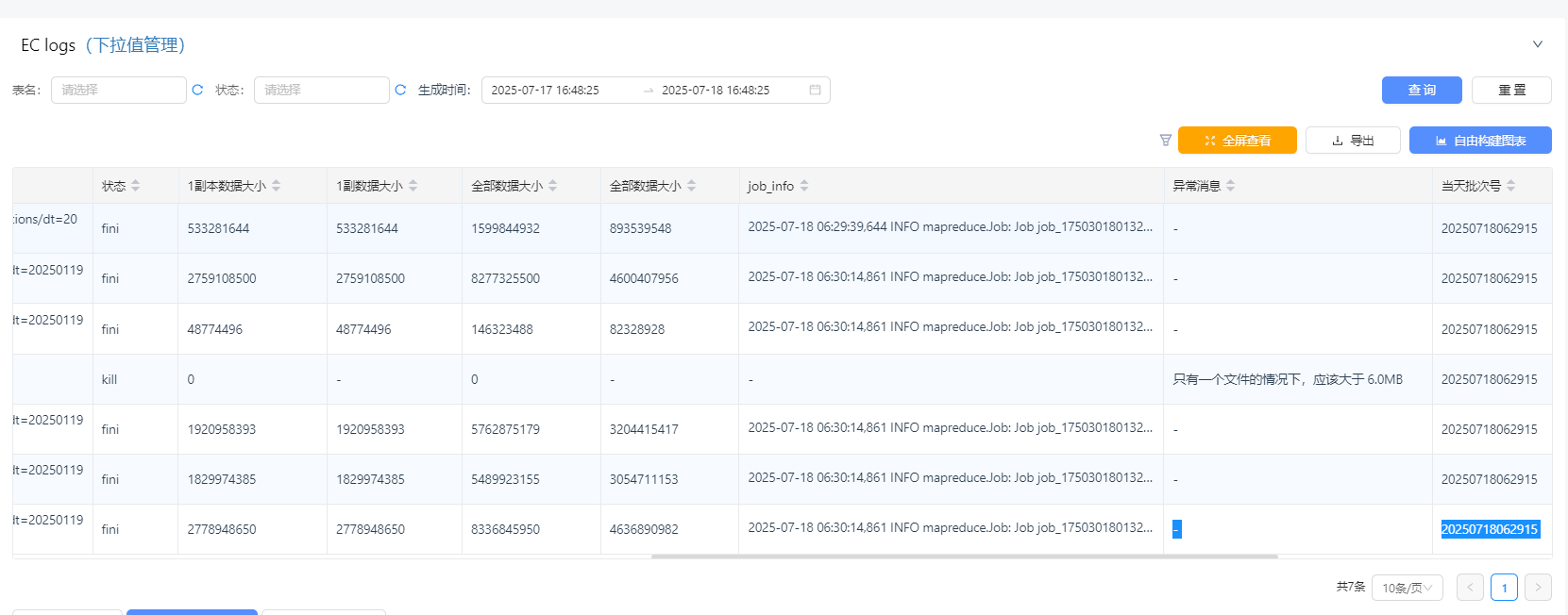Click the 查询 button
Image resolution: width=1568 pixels, height=615 pixels.
click(1422, 91)
